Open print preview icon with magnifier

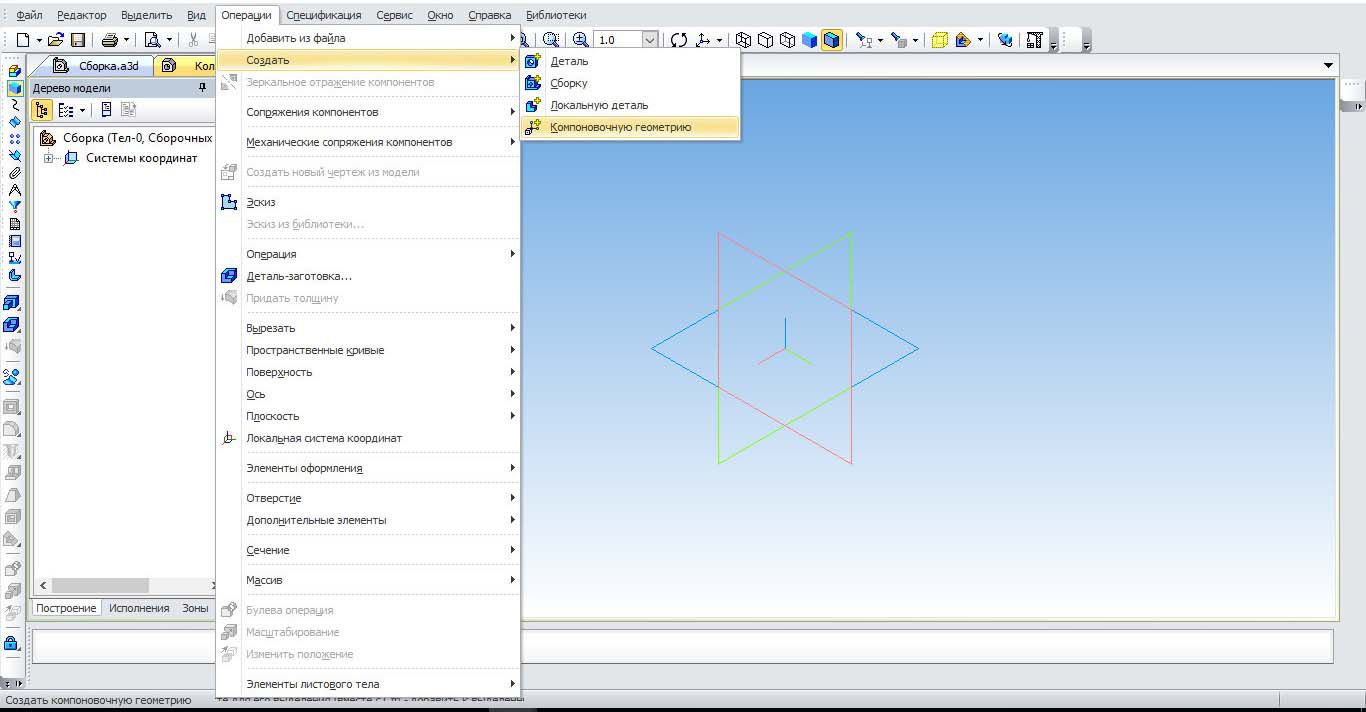tap(153, 40)
